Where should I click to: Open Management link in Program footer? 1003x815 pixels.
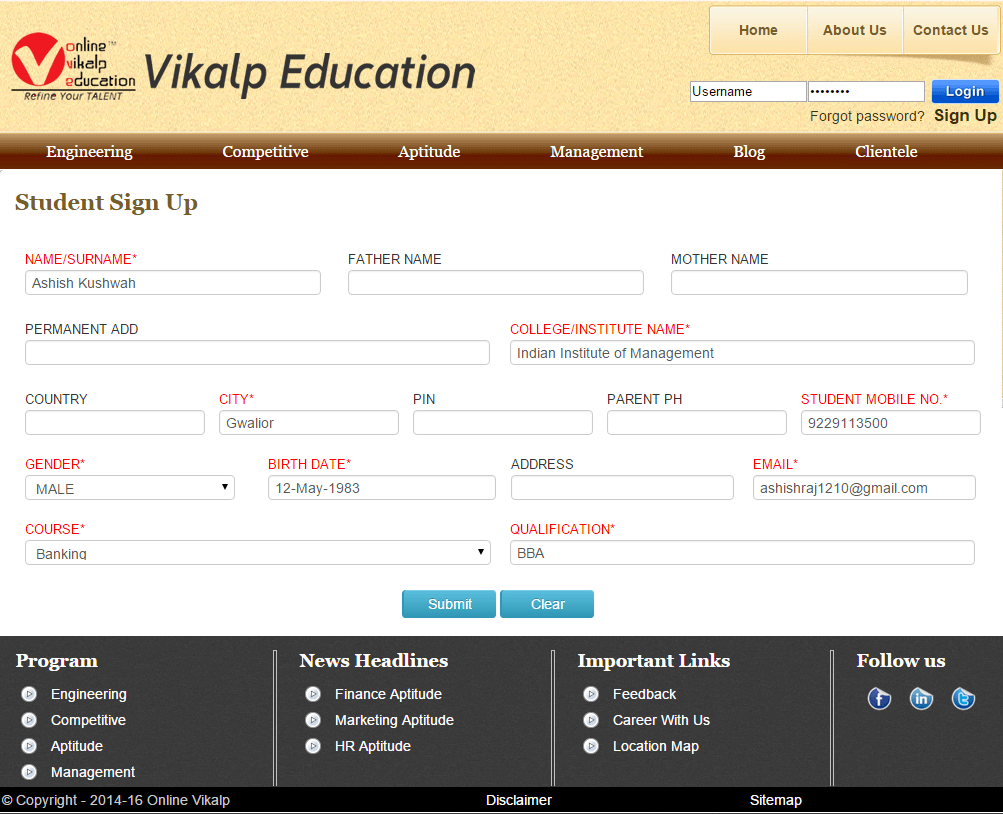pyautogui.click(x=93, y=773)
